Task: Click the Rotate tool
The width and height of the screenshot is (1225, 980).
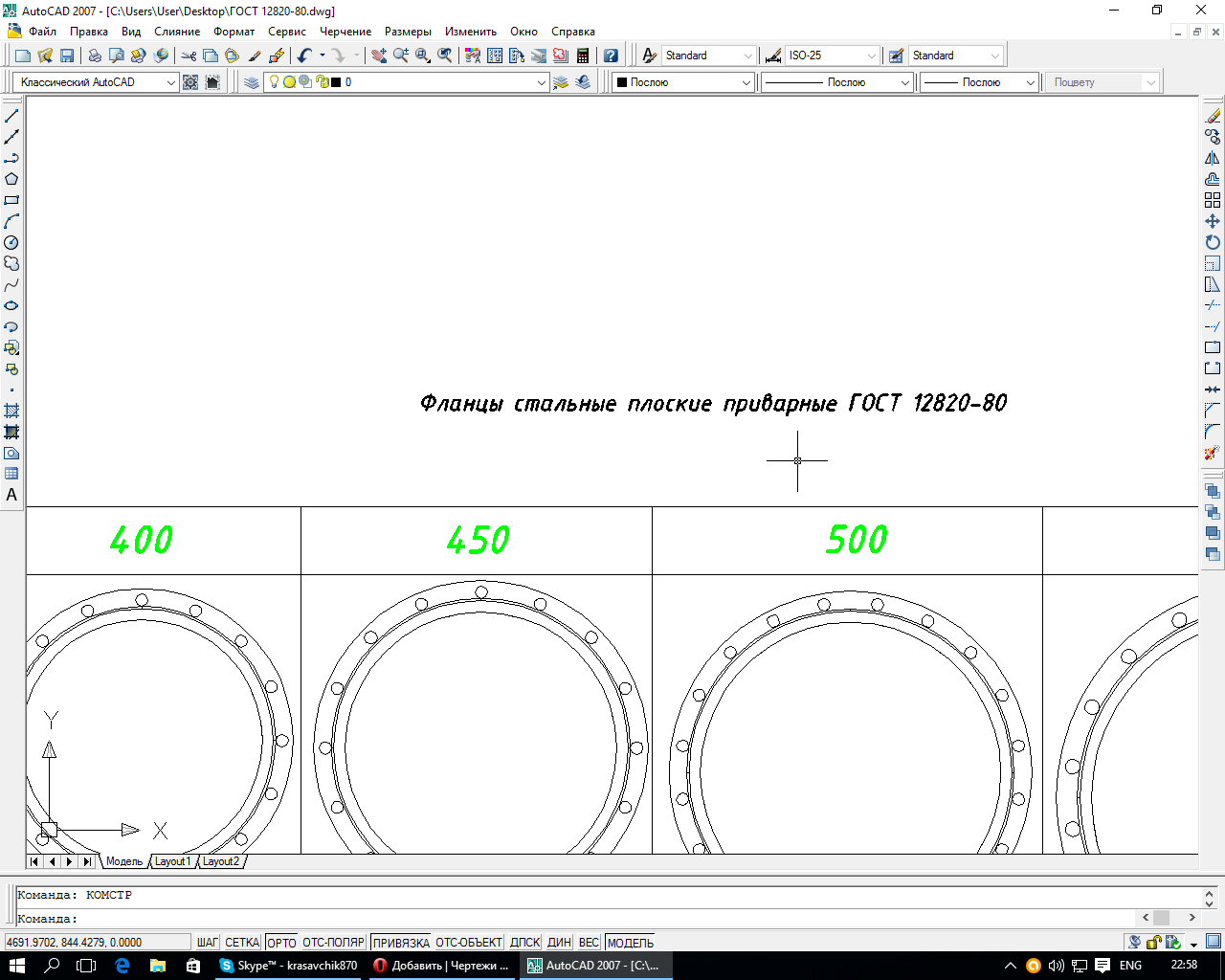Action: [1213, 242]
